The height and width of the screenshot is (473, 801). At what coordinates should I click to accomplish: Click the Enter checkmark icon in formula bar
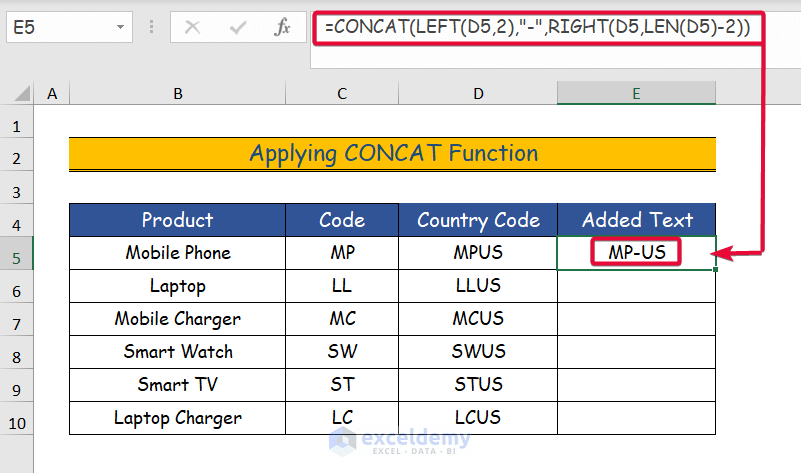pos(237,28)
